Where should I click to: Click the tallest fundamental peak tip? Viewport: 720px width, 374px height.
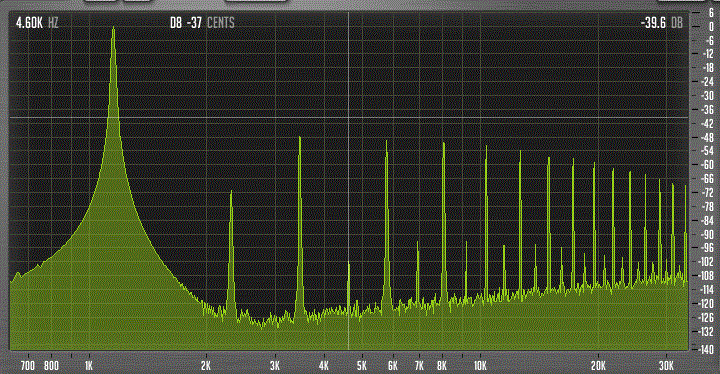[113, 28]
